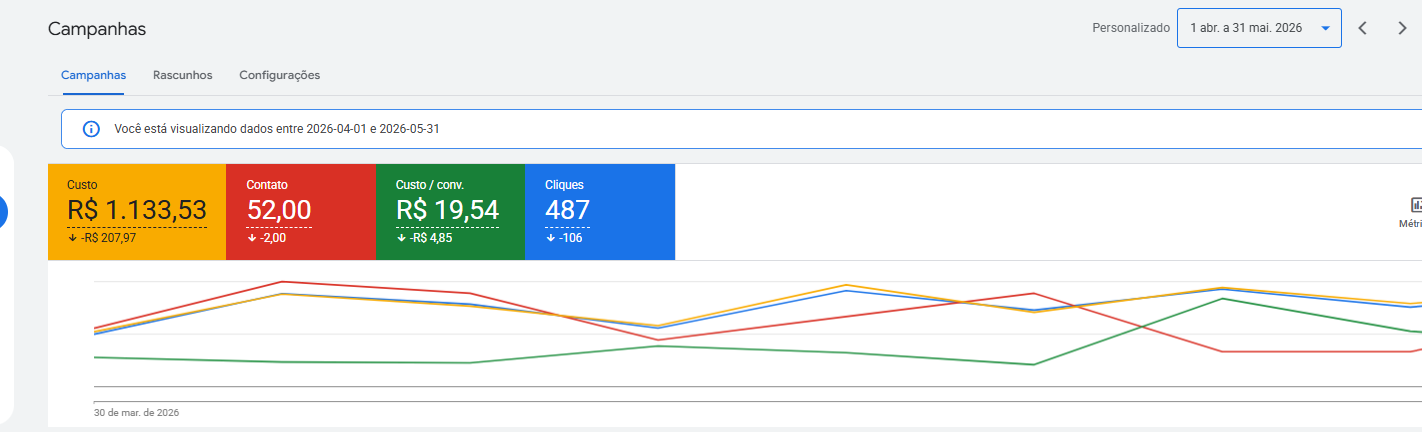
Task: Select the red Contato metric card
Action: click(301, 212)
